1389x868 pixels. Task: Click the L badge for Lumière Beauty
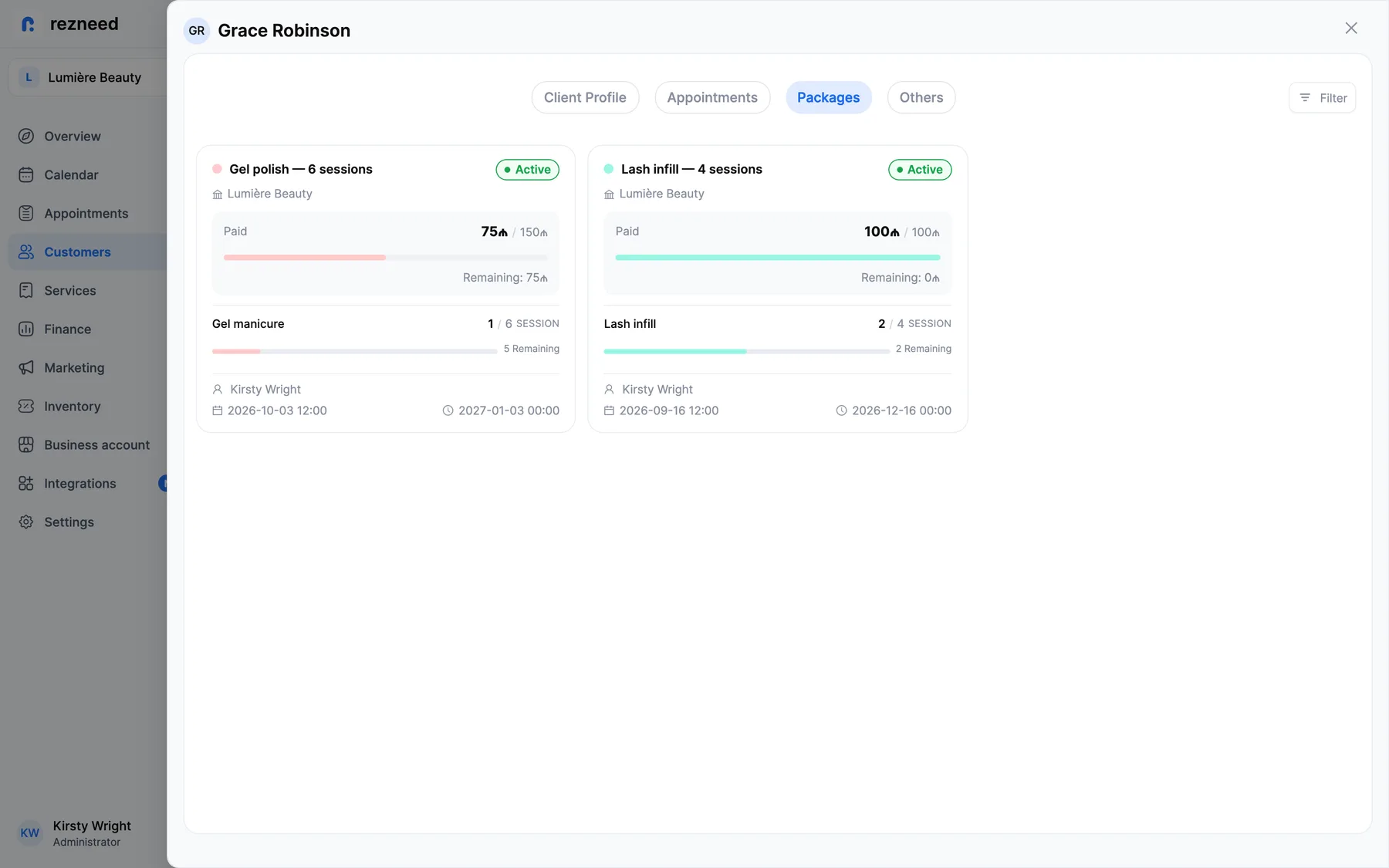click(x=29, y=77)
